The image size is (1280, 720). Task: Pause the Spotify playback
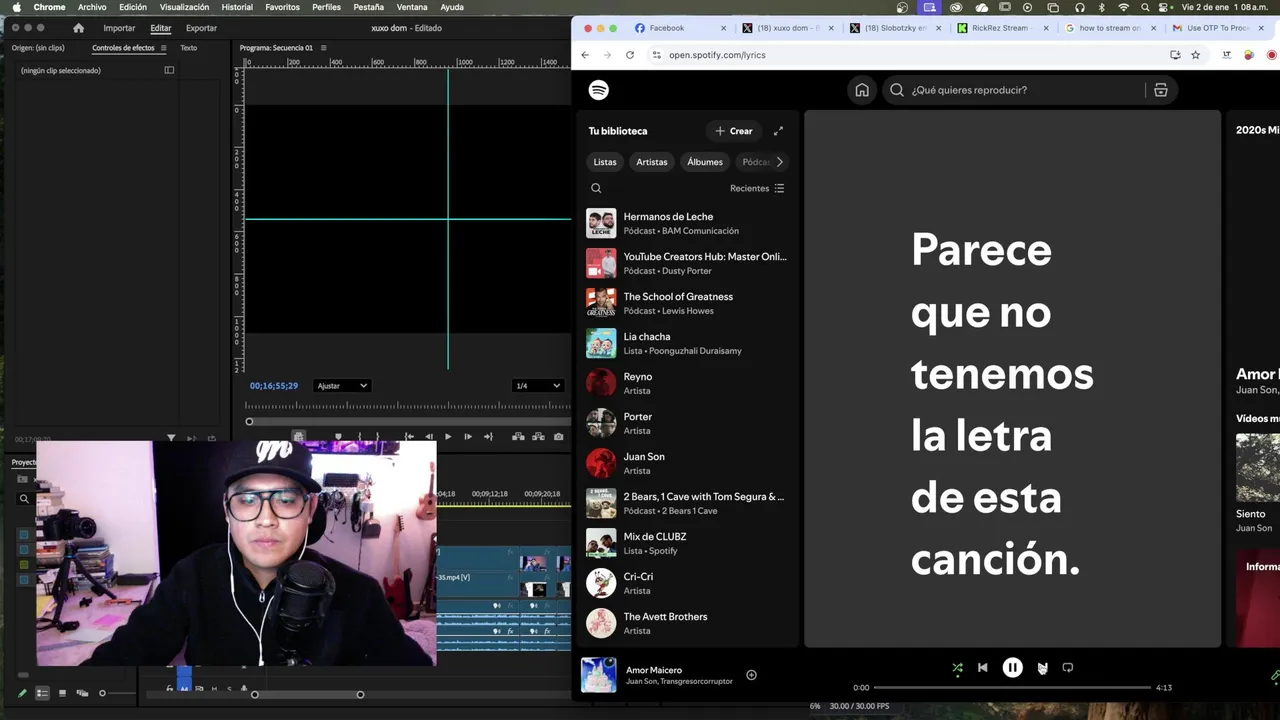pos(1012,667)
